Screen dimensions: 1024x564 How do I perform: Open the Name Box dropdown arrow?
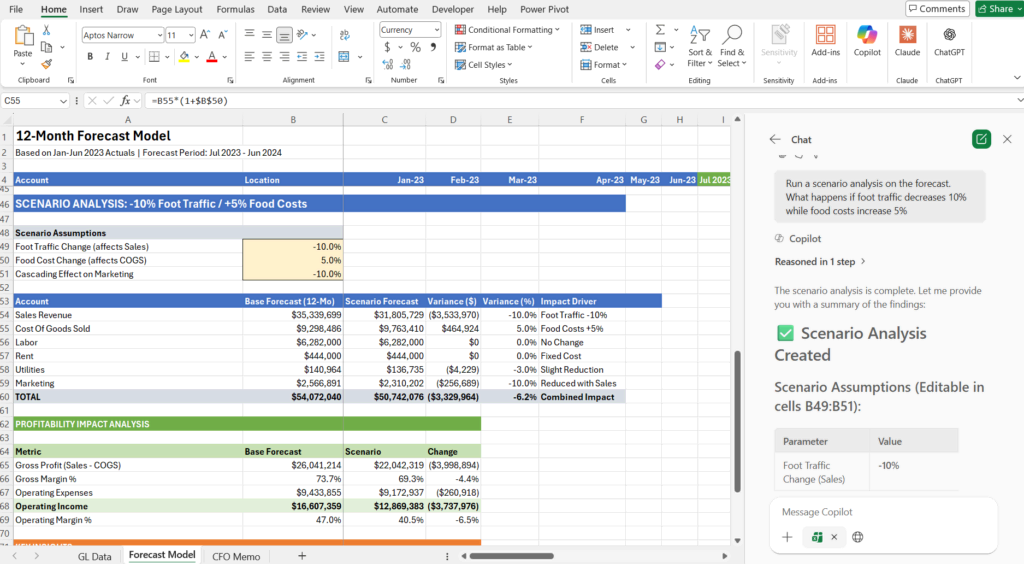[63, 101]
